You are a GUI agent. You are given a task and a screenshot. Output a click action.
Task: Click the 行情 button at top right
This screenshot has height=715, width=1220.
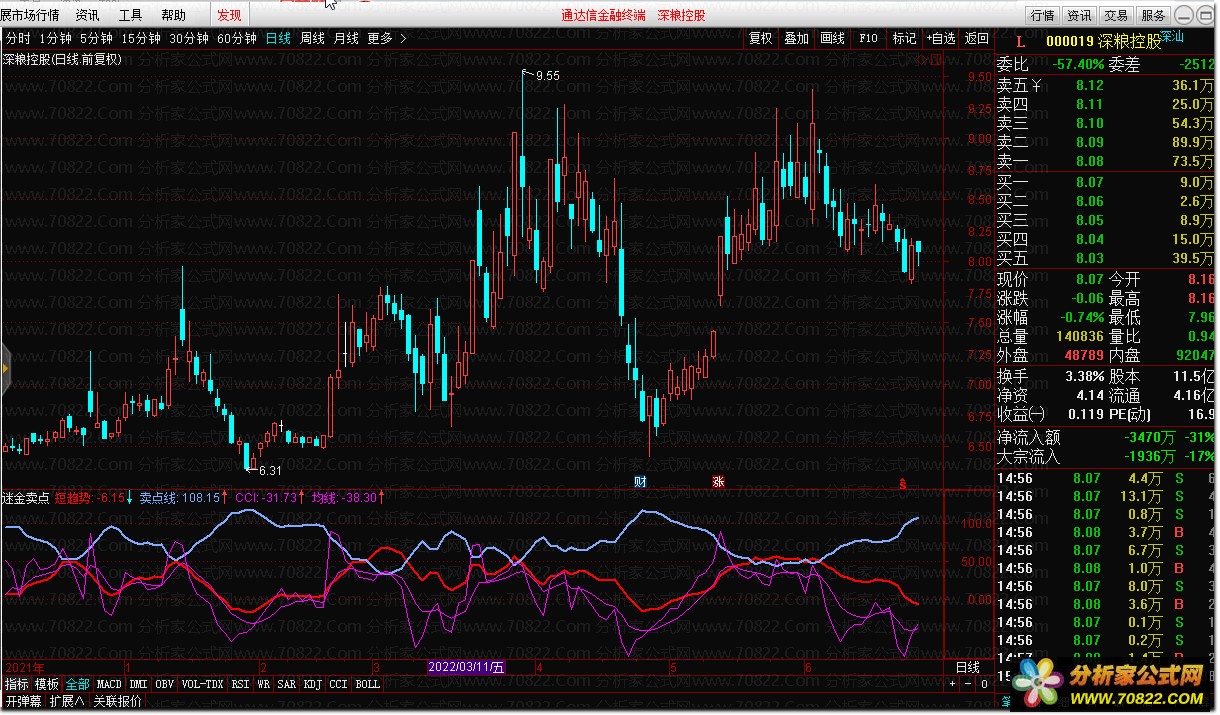click(x=1042, y=15)
